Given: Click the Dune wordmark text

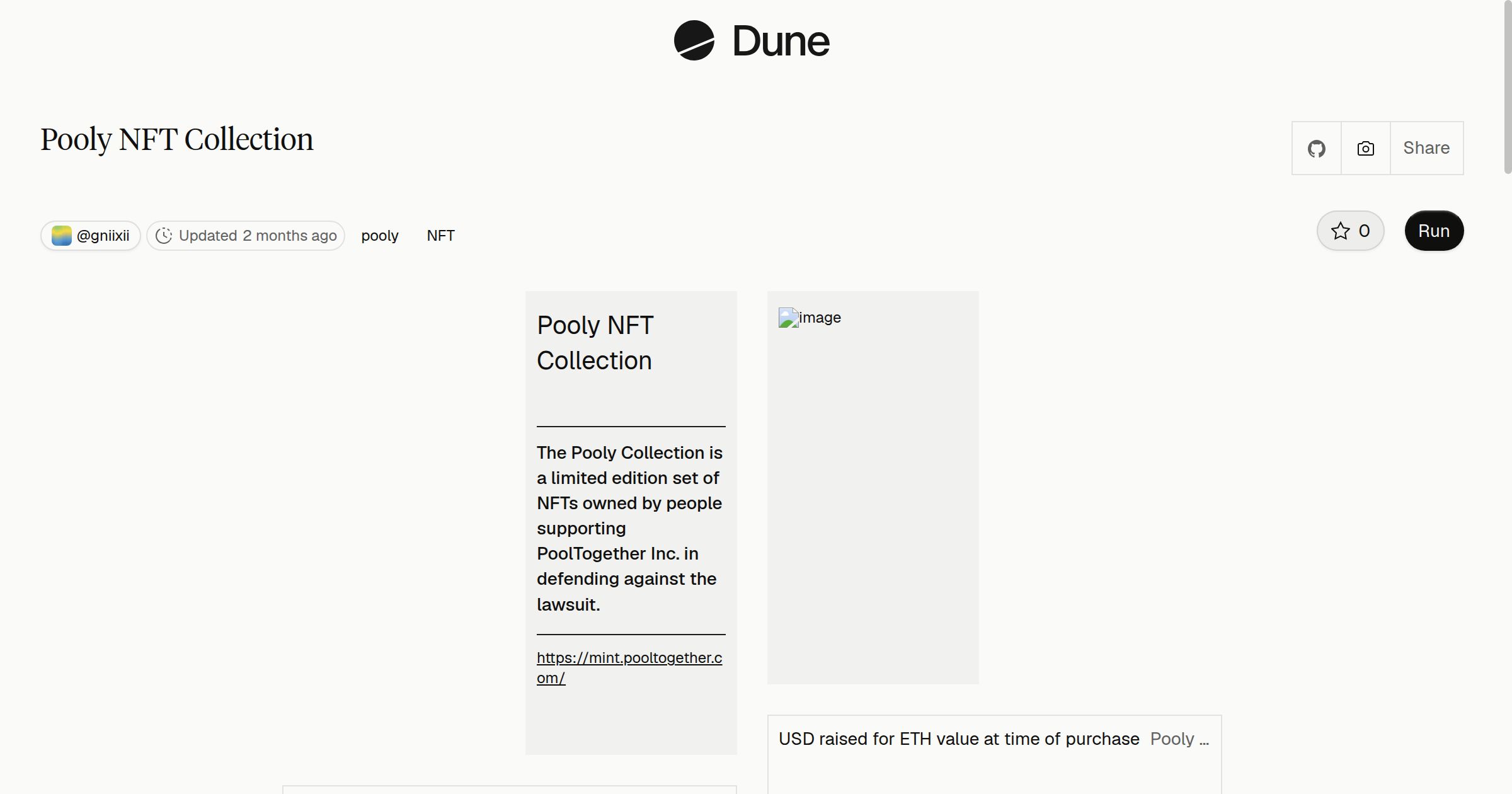Looking at the screenshot, I should tap(781, 41).
